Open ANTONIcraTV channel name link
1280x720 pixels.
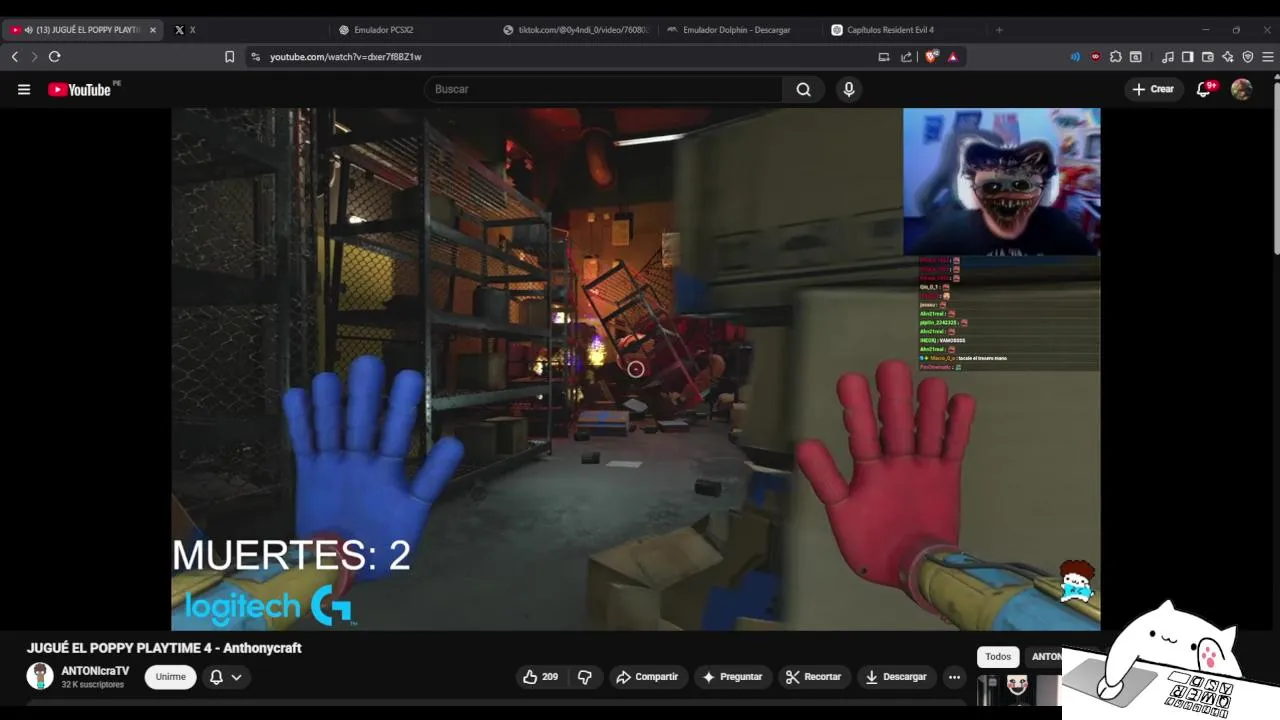click(95, 671)
